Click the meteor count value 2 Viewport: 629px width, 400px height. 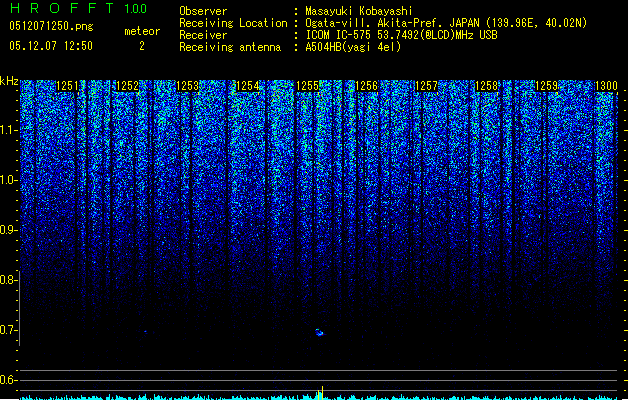(142, 46)
